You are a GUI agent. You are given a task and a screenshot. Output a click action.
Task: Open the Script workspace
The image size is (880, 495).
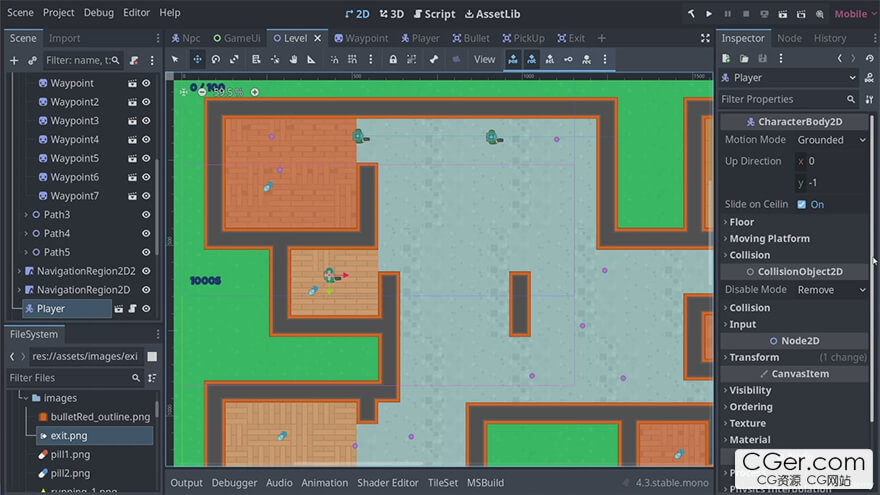434,14
